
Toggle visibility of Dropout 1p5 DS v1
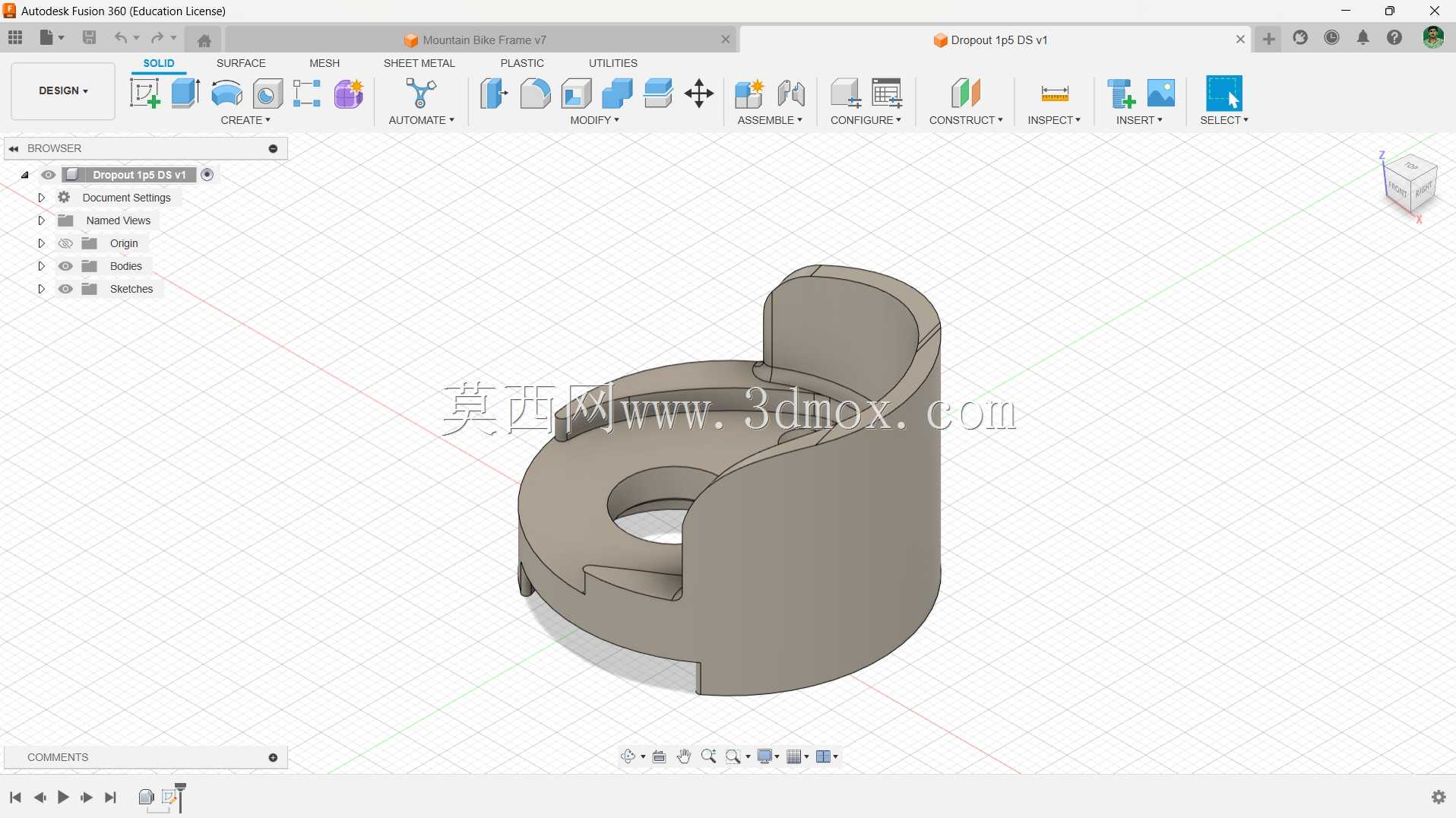(49, 175)
